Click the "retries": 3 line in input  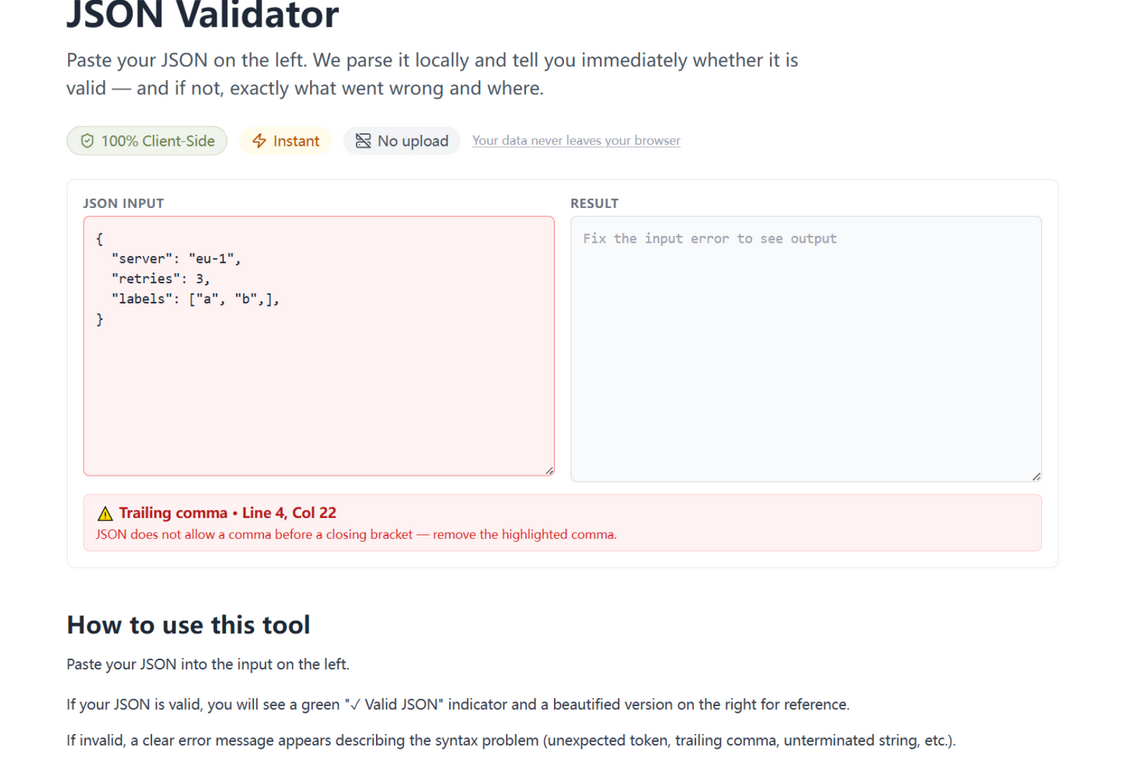tap(161, 279)
